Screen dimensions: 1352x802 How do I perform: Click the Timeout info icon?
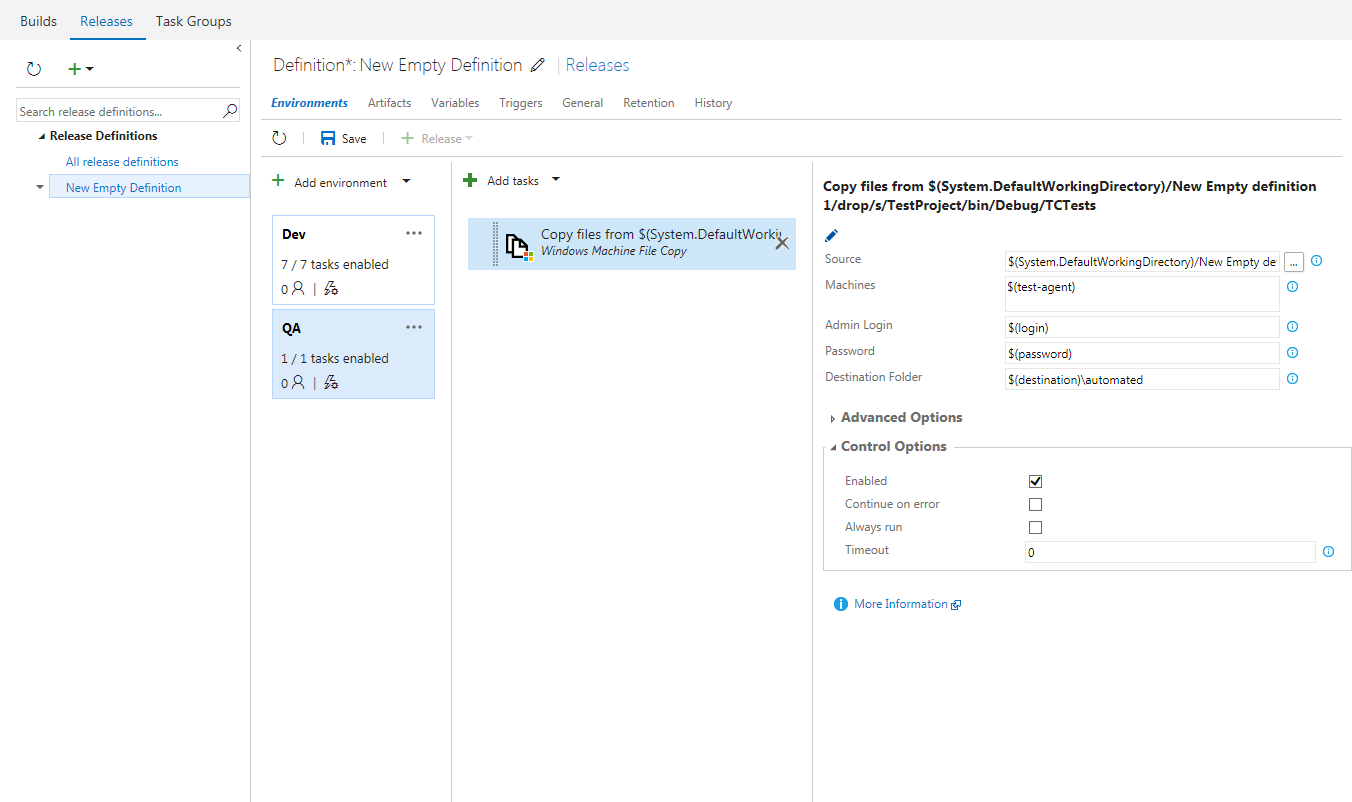pos(1328,552)
